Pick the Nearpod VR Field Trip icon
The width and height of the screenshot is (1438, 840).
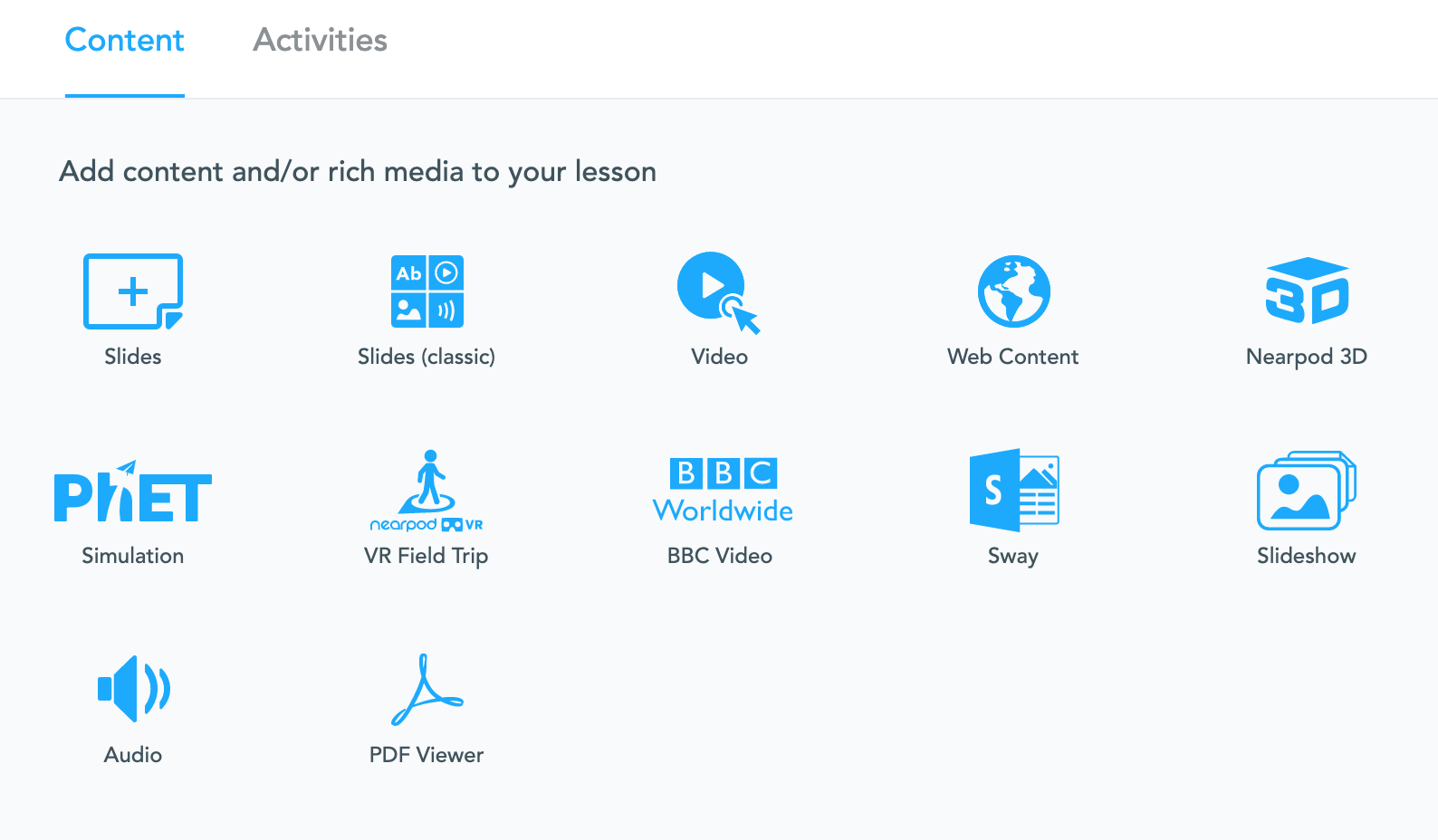pyautogui.click(x=427, y=491)
